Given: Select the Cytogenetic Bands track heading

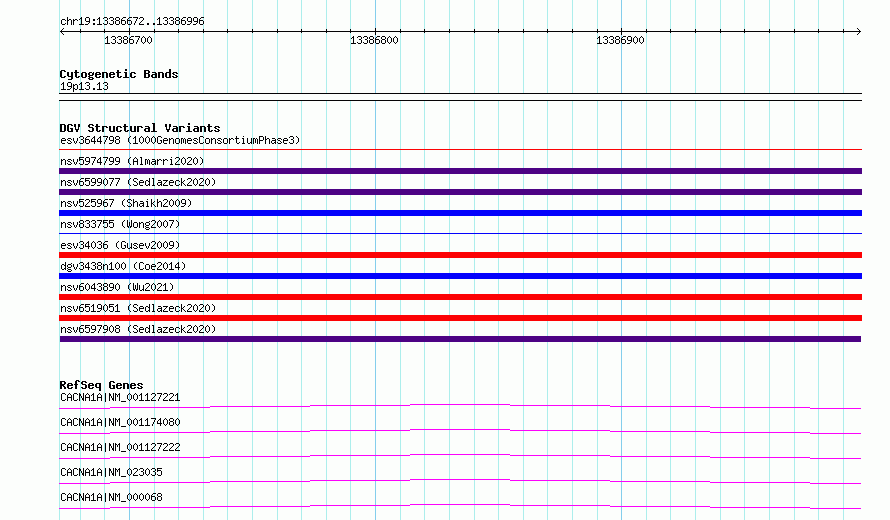Looking at the screenshot, I should (119, 74).
